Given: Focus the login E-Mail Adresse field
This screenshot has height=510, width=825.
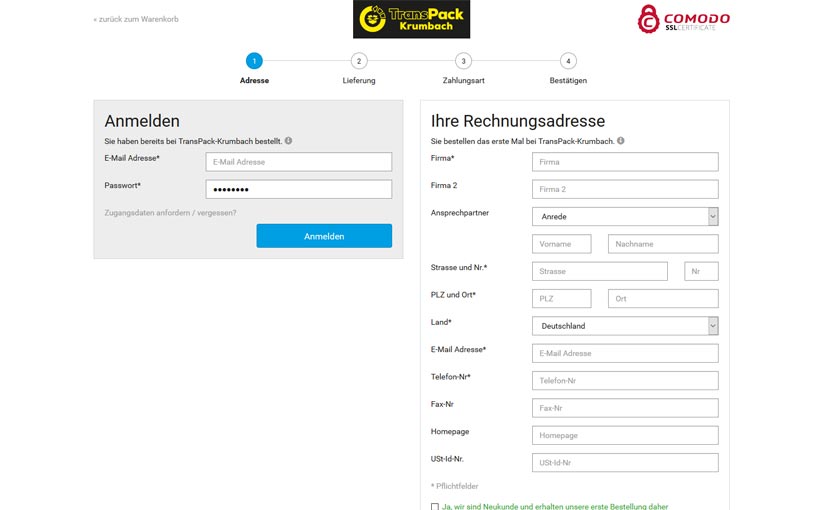Looking at the screenshot, I should pyautogui.click(x=298, y=162).
